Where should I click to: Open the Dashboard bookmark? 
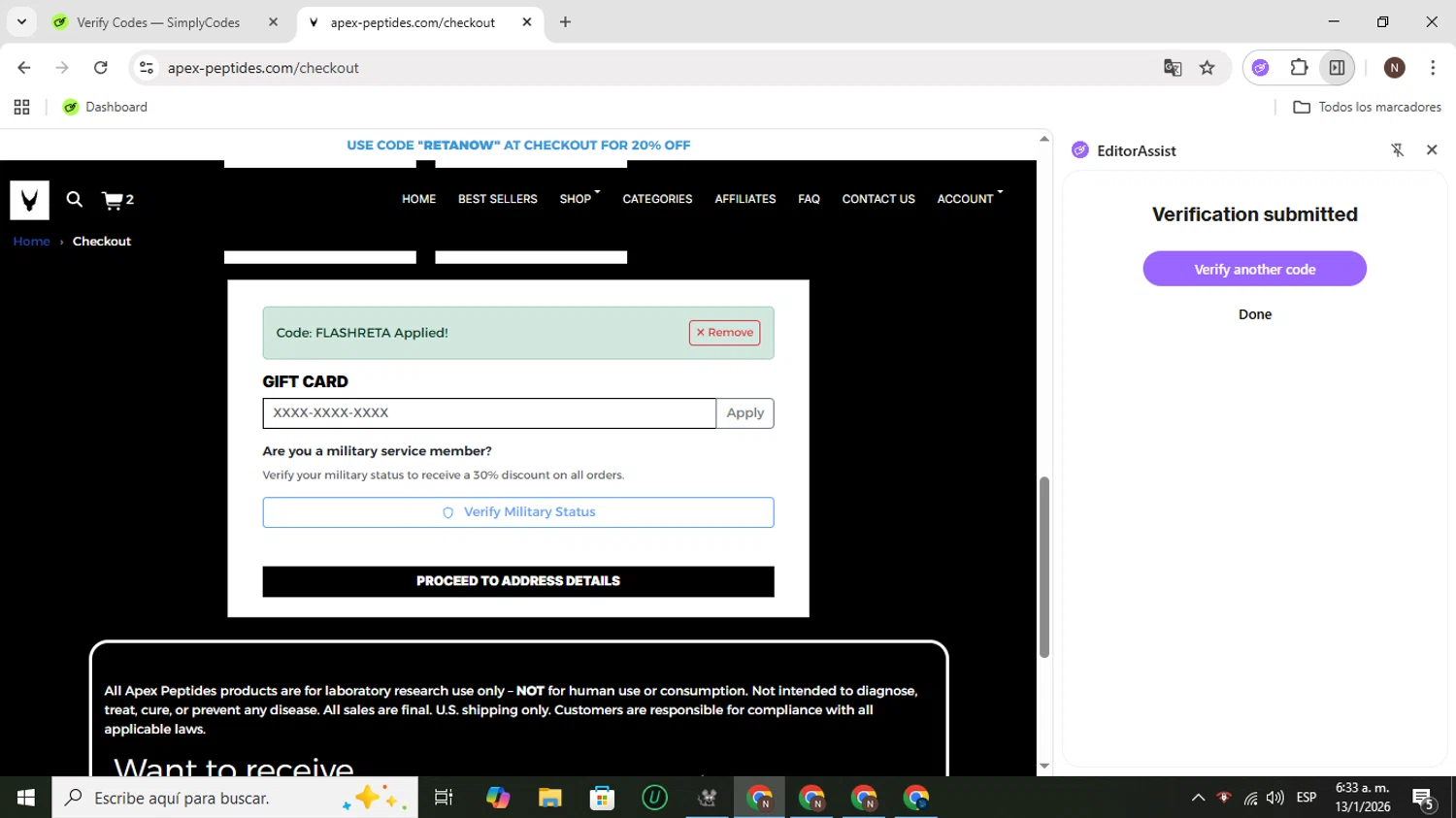(105, 107)
